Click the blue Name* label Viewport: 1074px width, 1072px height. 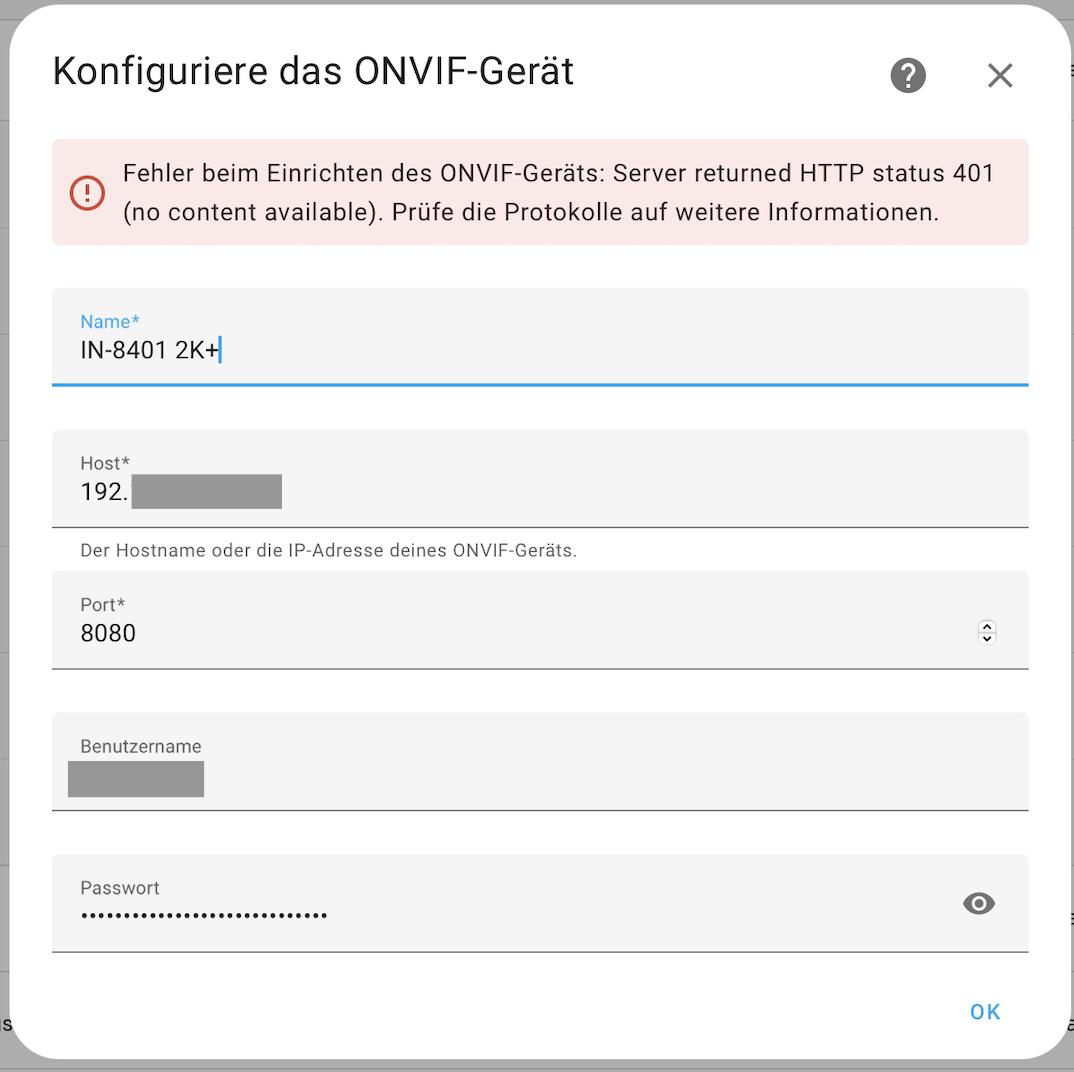coord(110,321)
